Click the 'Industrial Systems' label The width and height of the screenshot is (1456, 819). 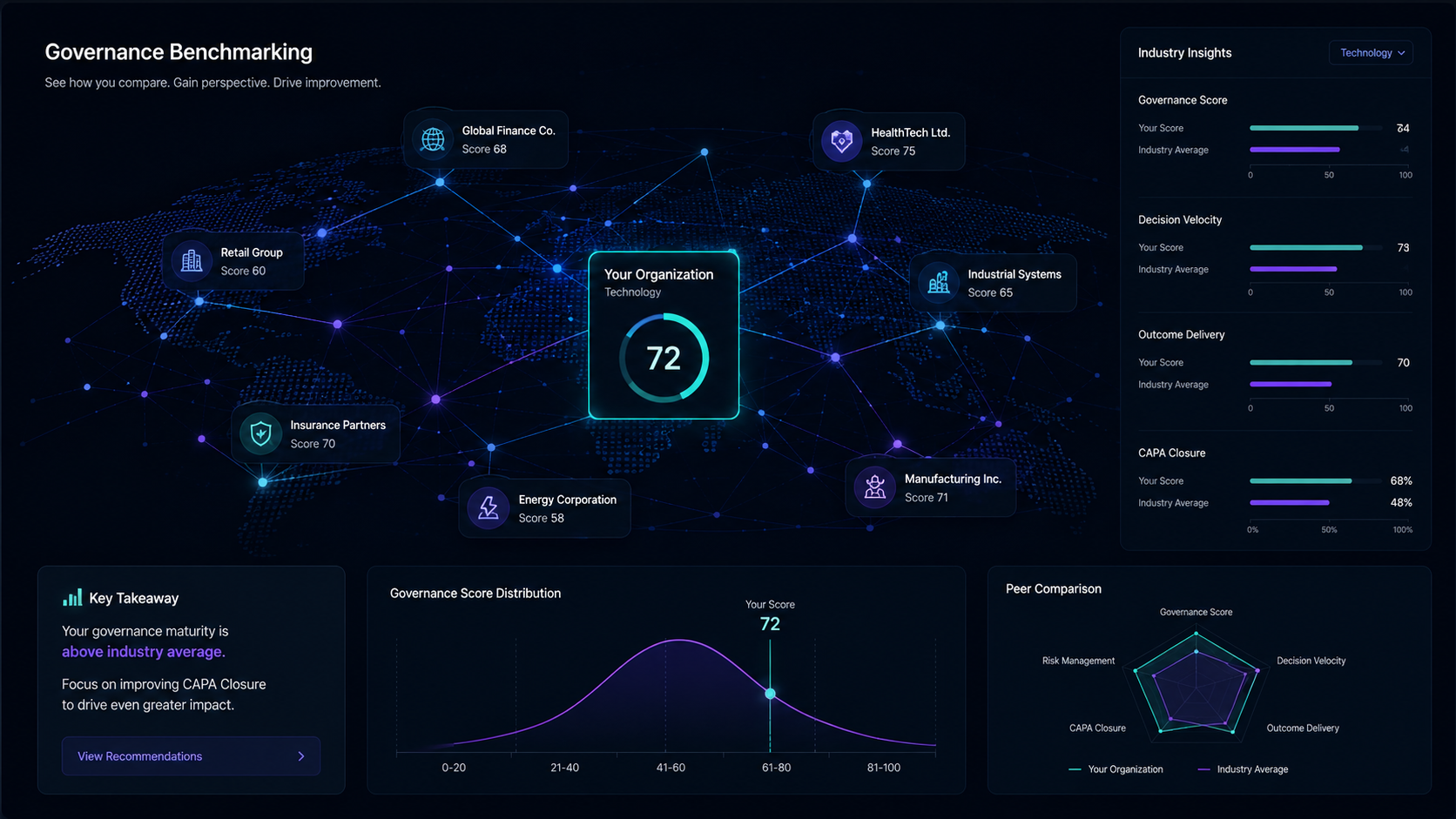coord(1014,274)
